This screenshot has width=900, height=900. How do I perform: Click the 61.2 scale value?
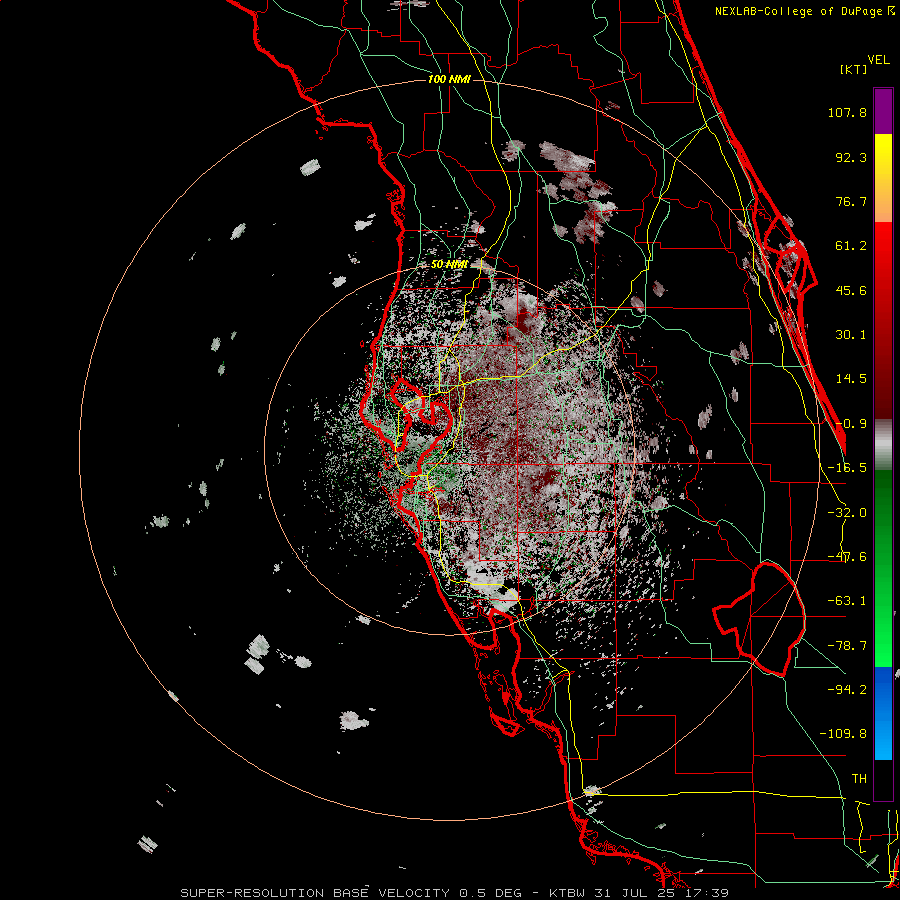click(x=851, y=246)
